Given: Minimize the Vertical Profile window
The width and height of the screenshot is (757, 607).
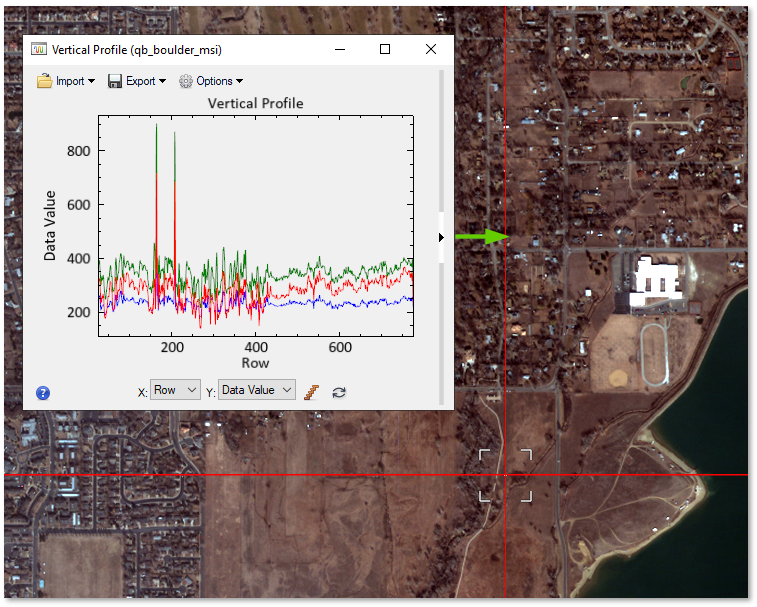Looking at the screenshot, I should point(339,49).
